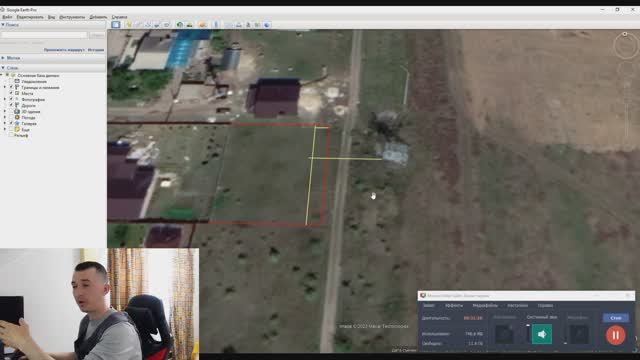Screen dimensions: 640x360
Task: Open the Ruler measurement tool
Action: [x=216, y=25]
